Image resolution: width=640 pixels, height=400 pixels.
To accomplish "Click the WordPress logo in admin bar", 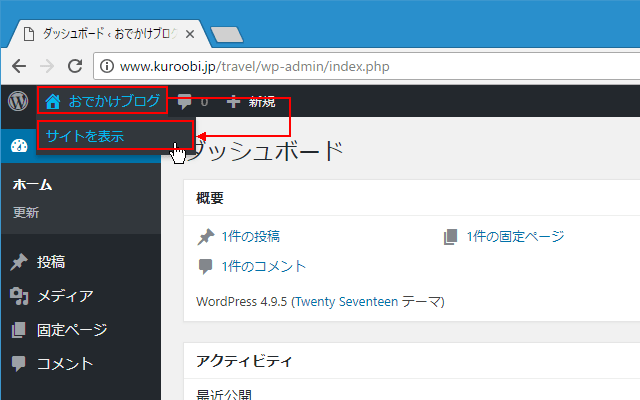I will click(x=18, y=101).
